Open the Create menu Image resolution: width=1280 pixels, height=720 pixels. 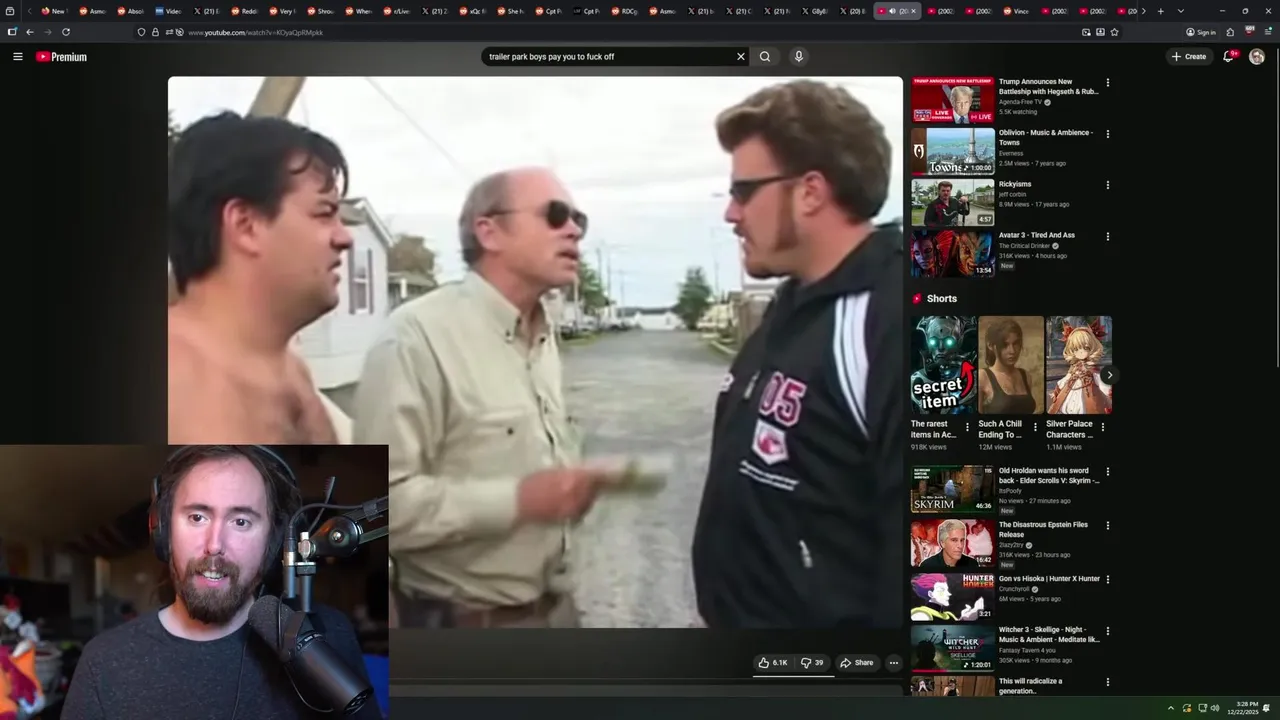[1189, 57]
